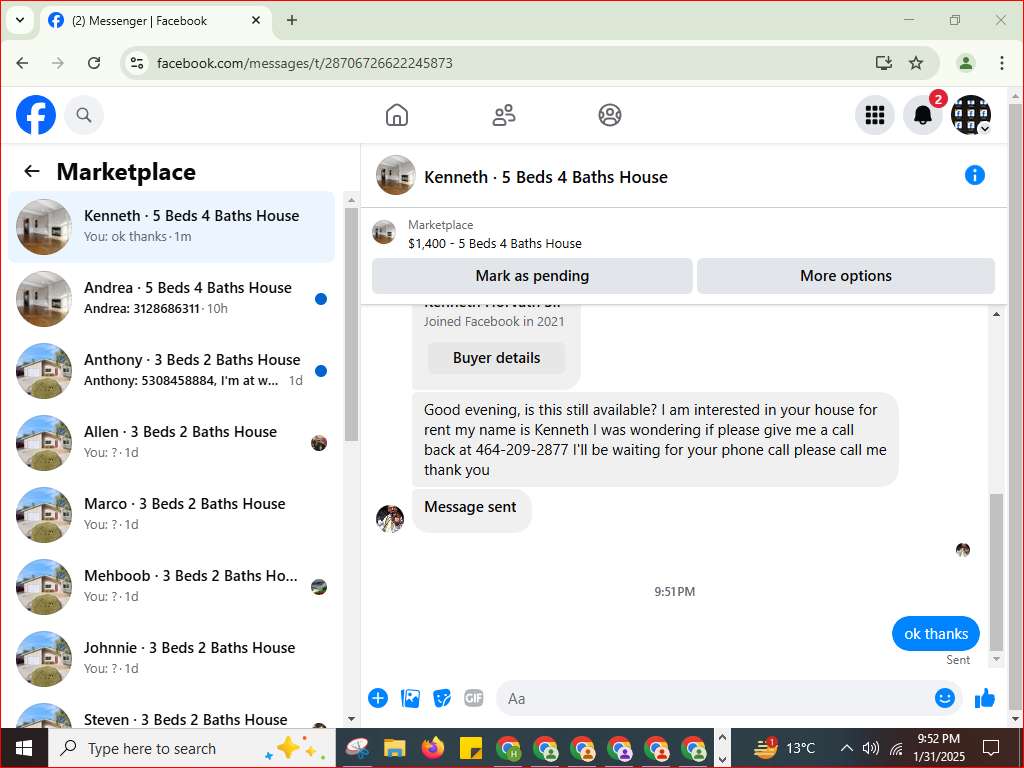The width and height of the screenshot is (1024, 768).
Task: Open Firefox from taskbar
Action: (432, 748)
